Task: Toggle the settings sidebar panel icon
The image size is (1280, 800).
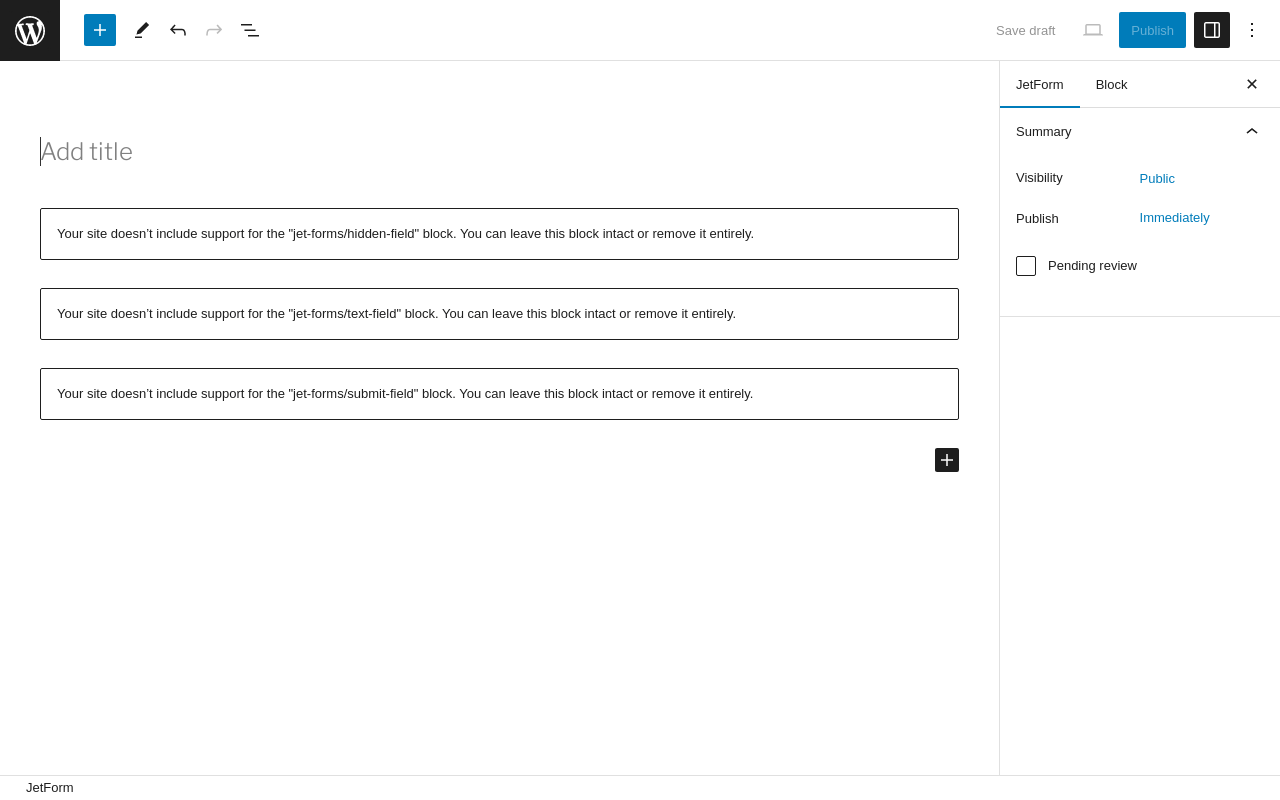Action: (1212, 30)
